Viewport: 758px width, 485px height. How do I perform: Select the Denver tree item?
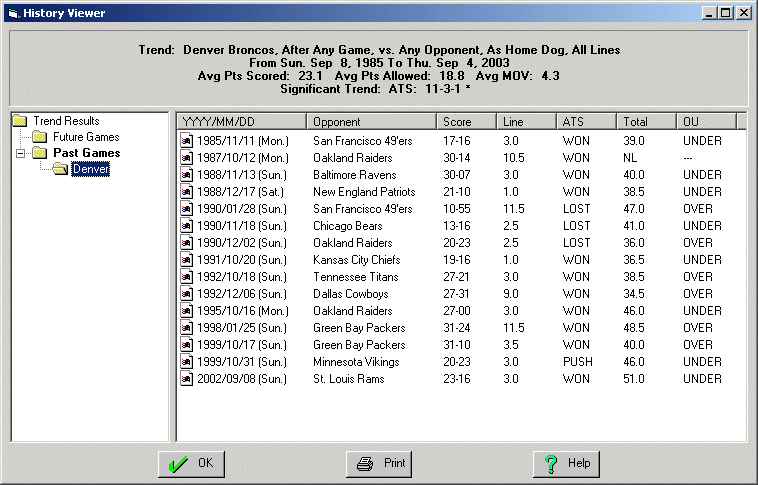coord(90,169)
